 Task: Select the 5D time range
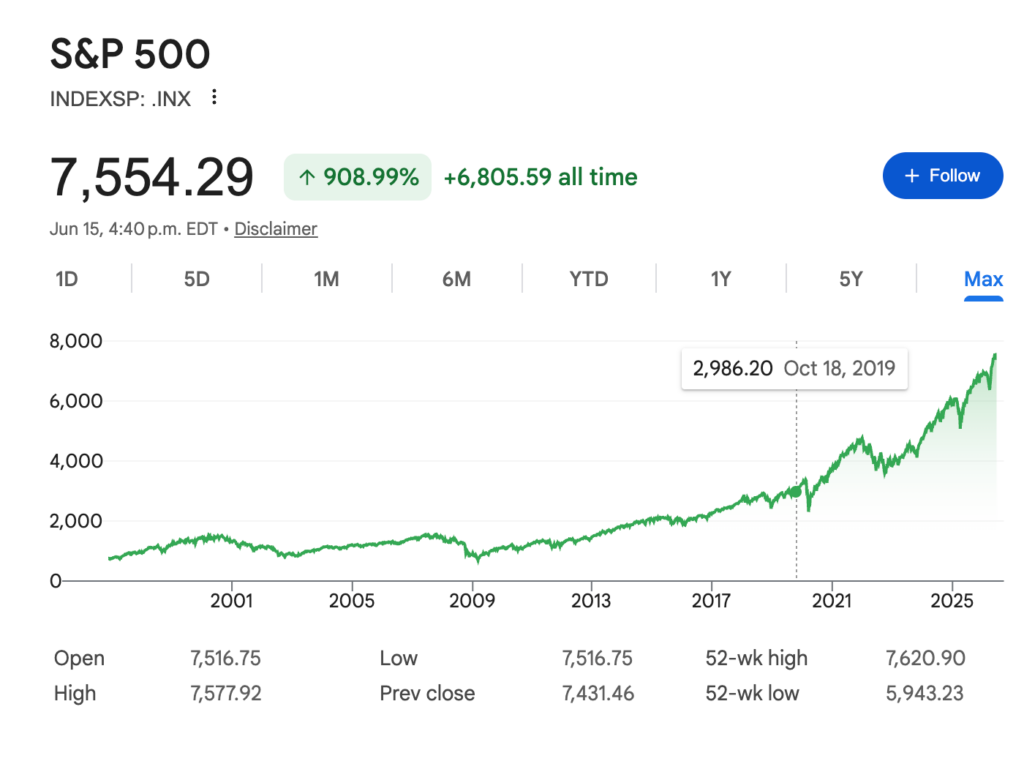pyautogui.click(x=197, y=279)
